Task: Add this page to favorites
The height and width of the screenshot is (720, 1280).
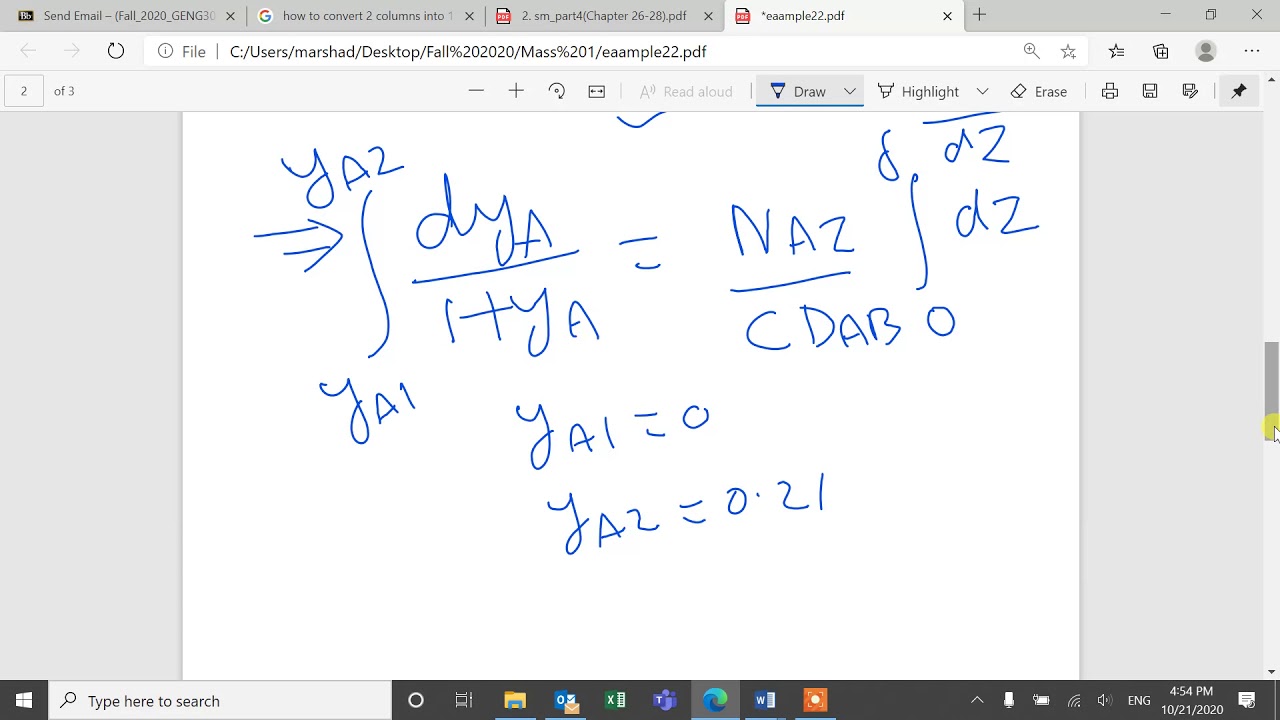Action: coord(1068,51)
